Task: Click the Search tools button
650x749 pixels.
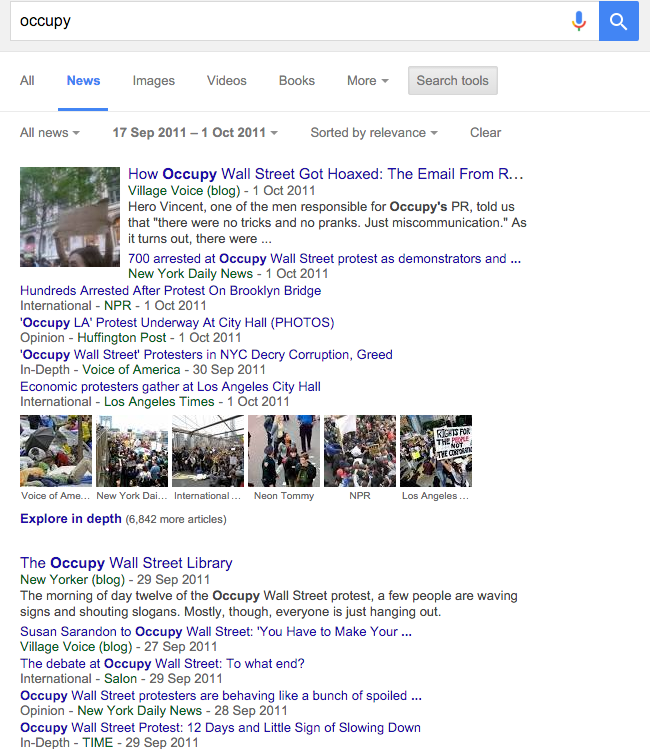Action: pyautogui.click(x=453, y=81)
